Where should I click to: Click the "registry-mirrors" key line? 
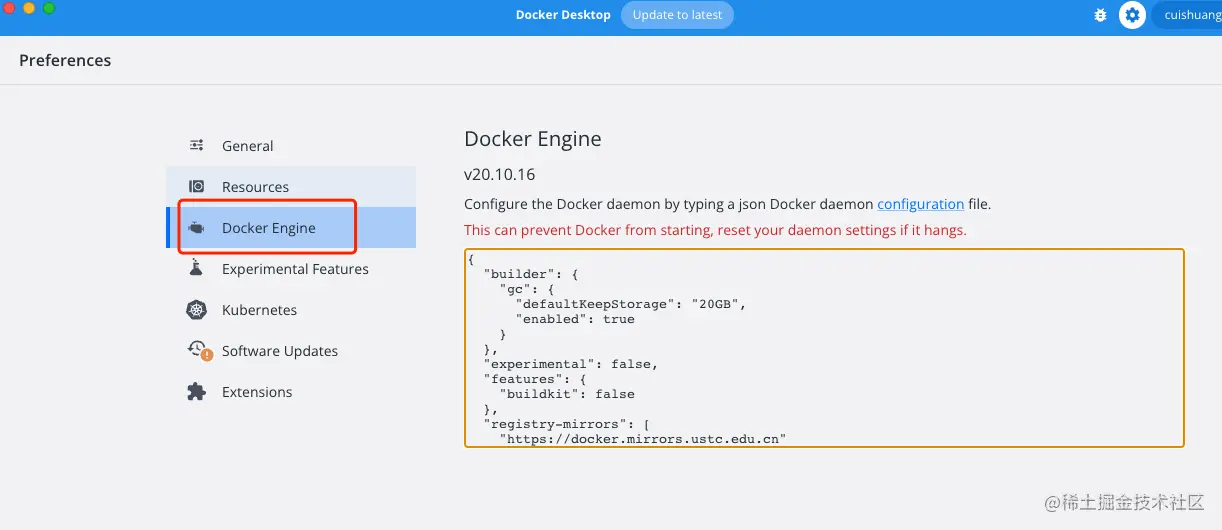click(567, 424)
